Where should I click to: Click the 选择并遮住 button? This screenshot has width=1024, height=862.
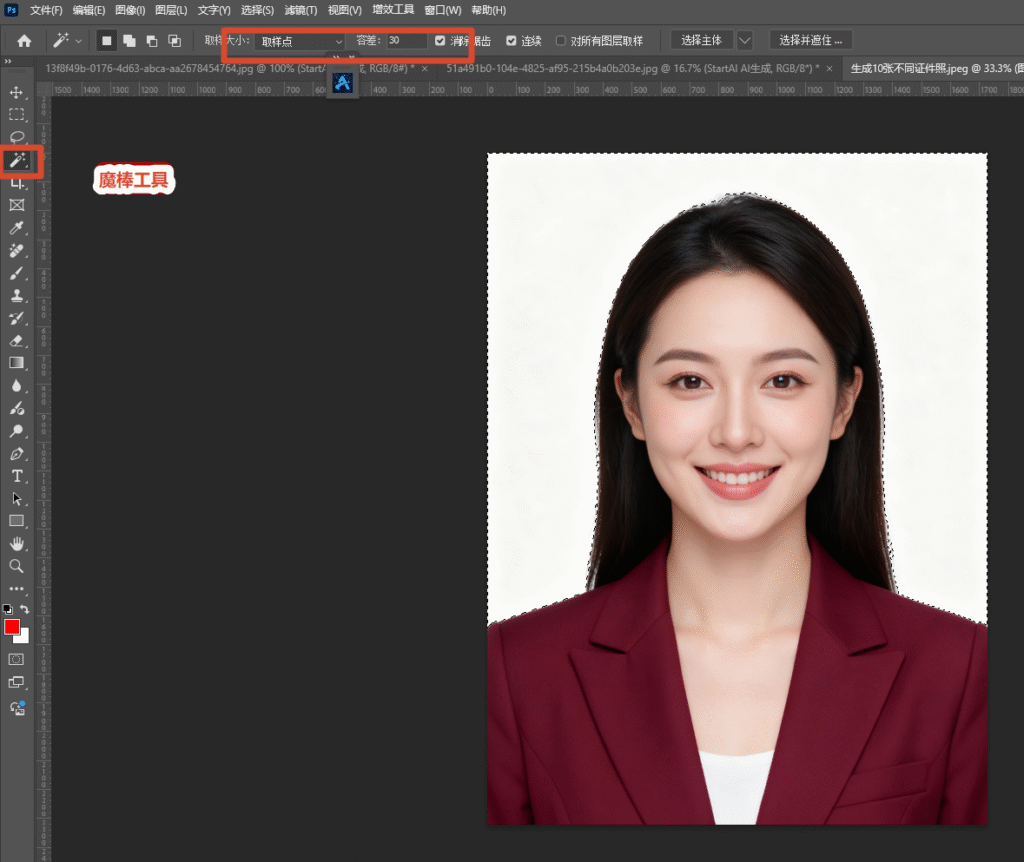pos(810,40)
